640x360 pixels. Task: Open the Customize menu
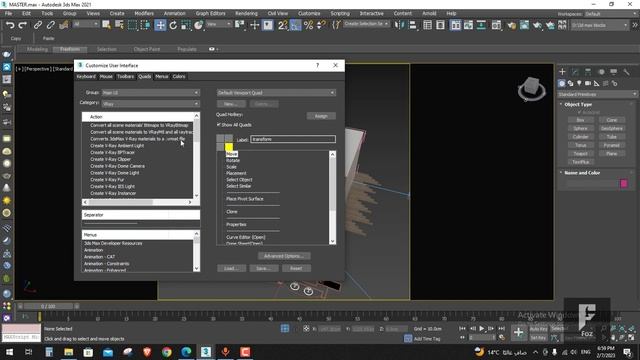[309, 13]
